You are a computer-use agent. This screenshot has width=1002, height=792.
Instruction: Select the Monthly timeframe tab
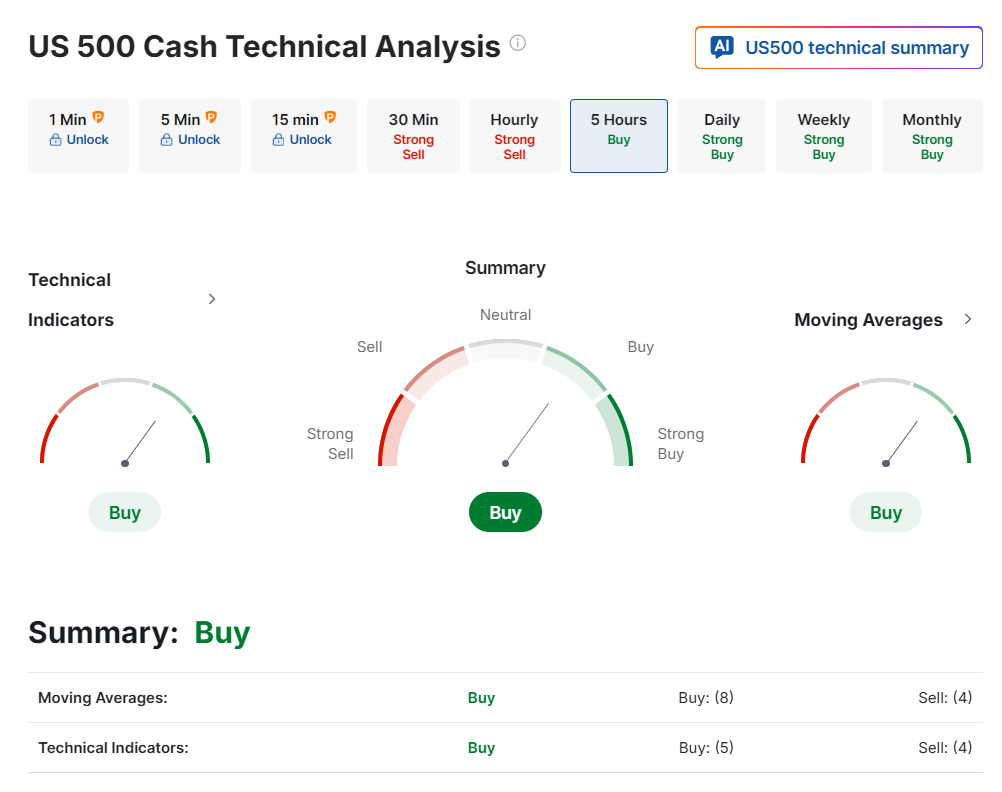[932, 136]
